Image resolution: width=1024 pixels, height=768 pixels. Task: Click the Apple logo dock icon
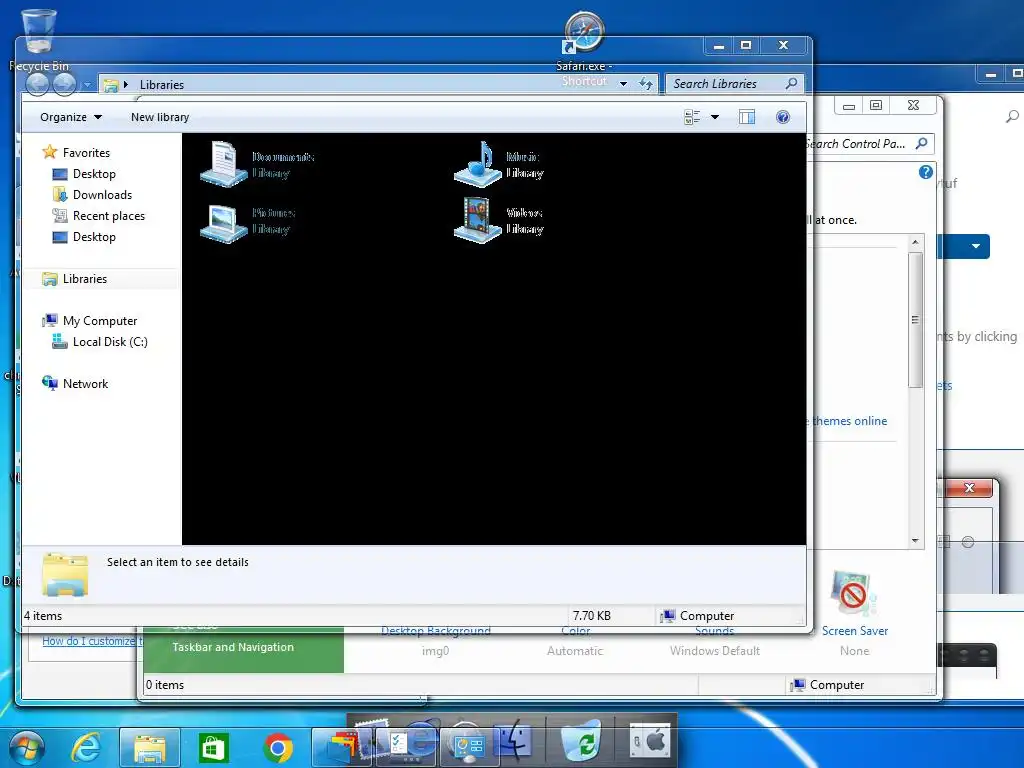[649, 741]
